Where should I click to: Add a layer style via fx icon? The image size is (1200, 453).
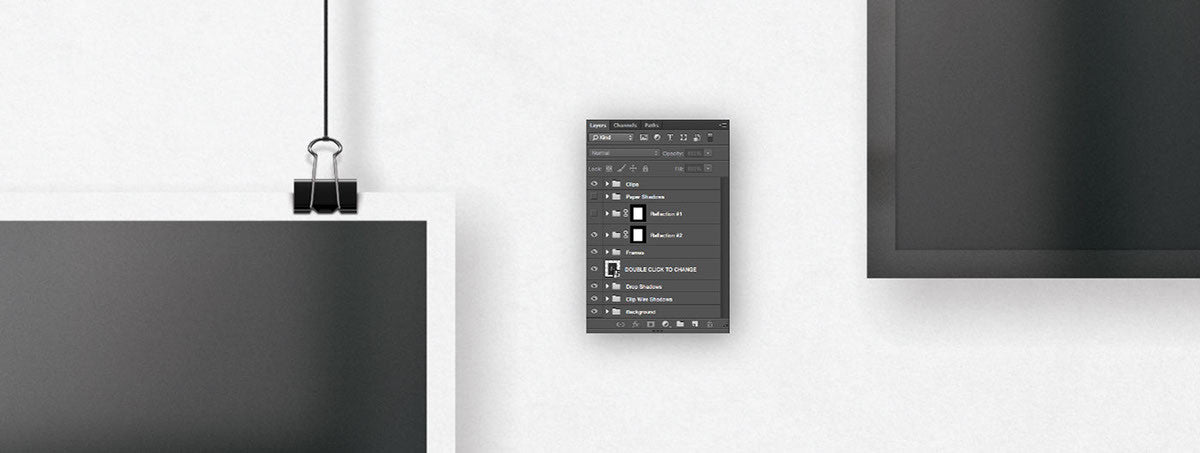pos(635,324)
